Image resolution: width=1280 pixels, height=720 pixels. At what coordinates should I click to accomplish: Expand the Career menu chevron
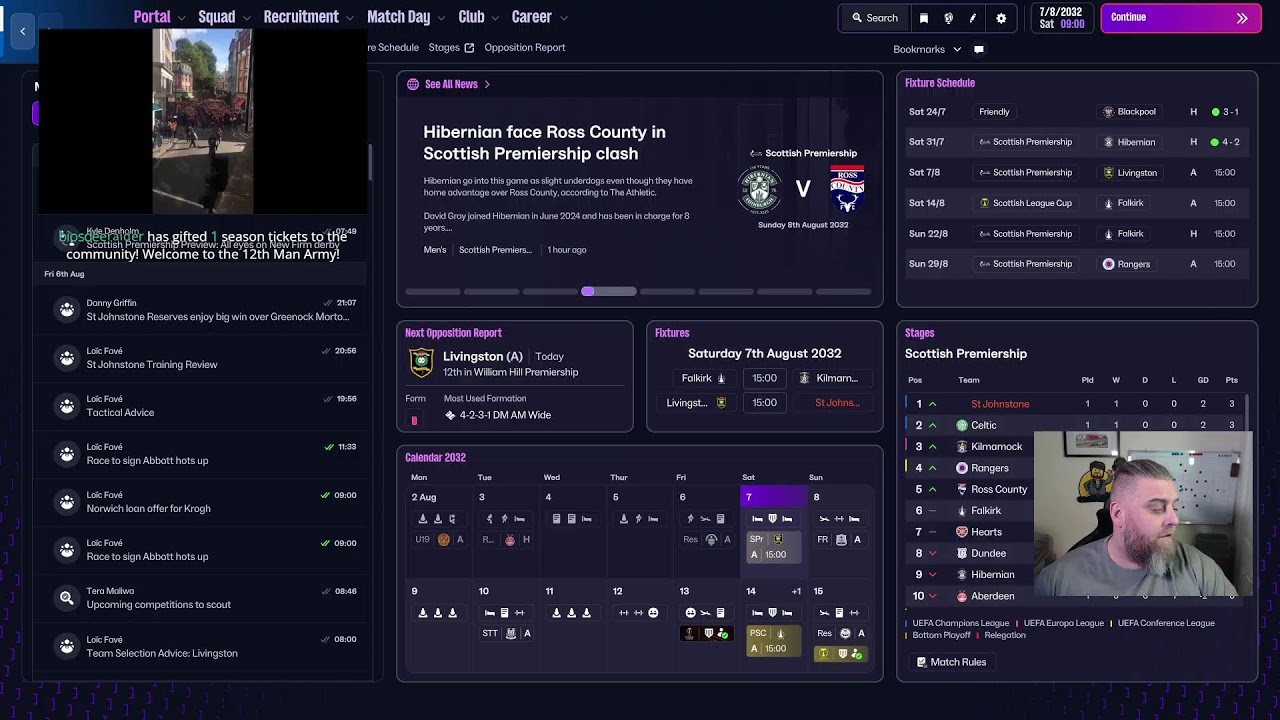[563, 18]
